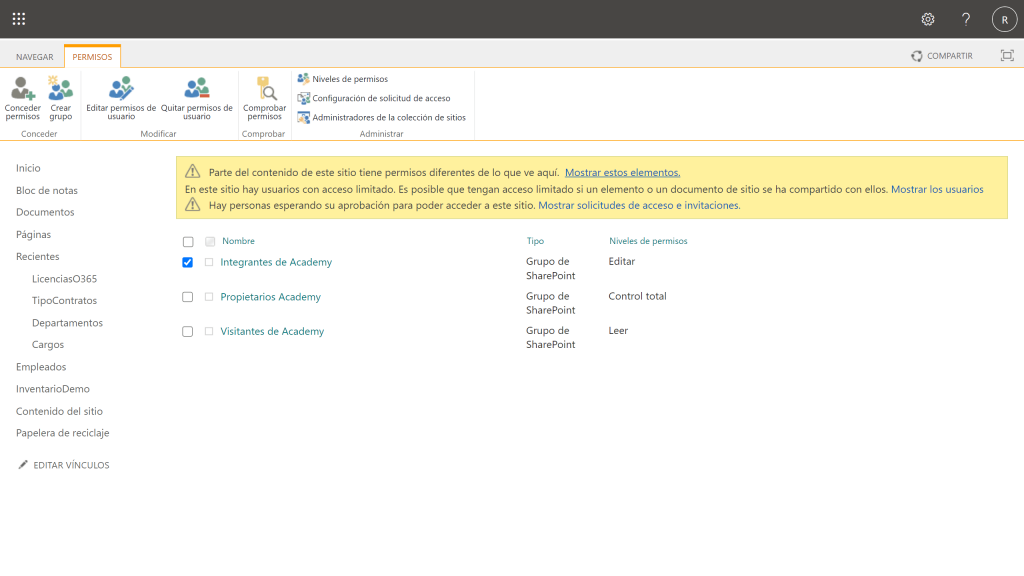Switch to the NAVEGAR tab
The image size is (1024, 576).
[x=34, y=56]
